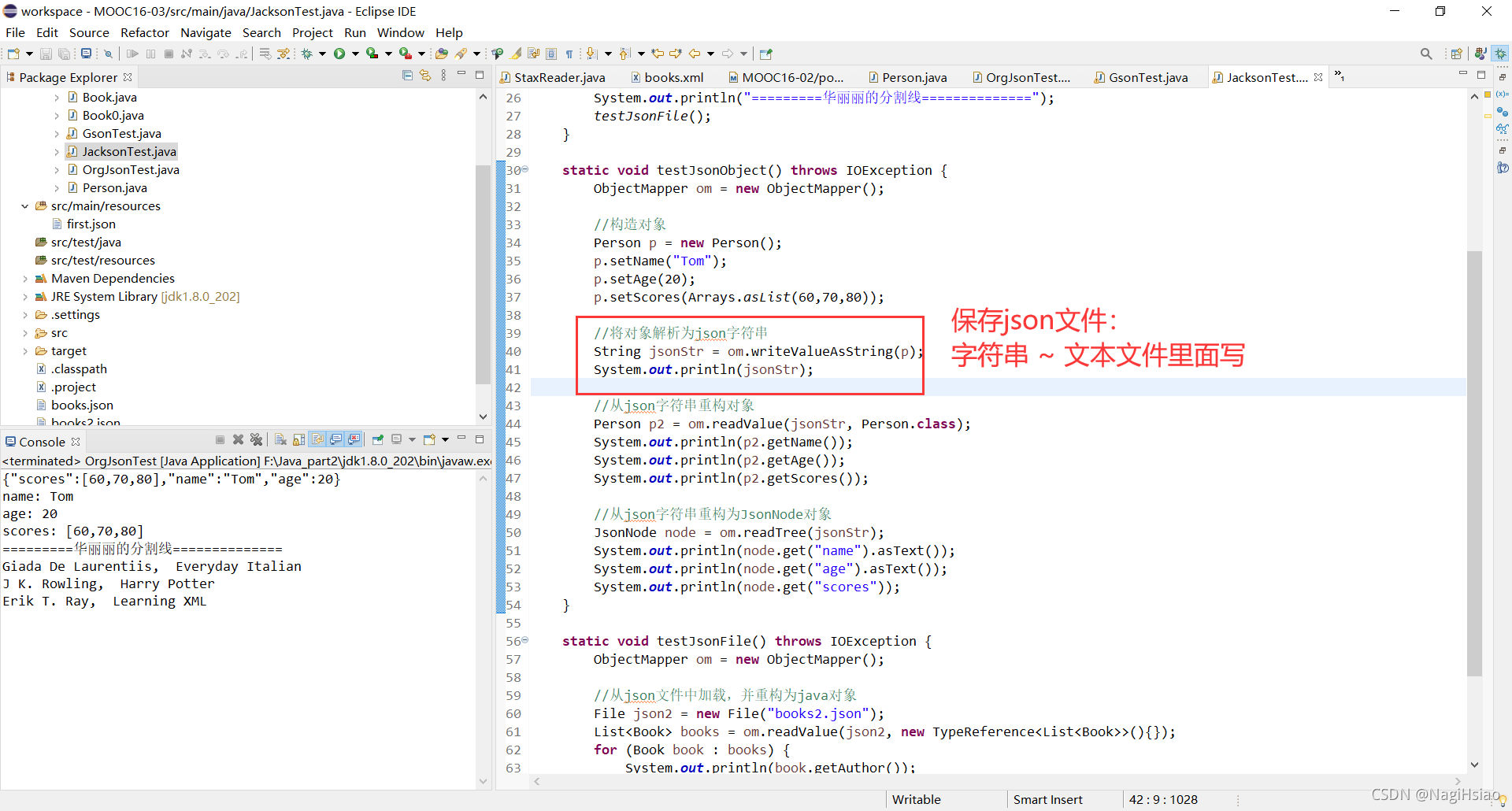Click Remove All Terminated Launches icon
Screen dimensions: 1512x811
tap(256, 439)
